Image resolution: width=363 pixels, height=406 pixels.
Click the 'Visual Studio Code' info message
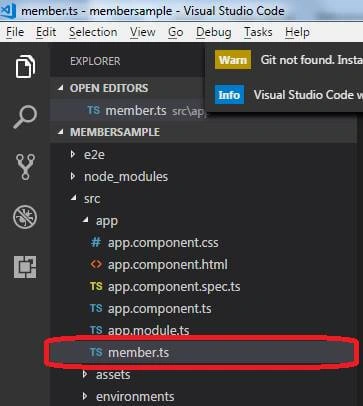pos(308,95)
